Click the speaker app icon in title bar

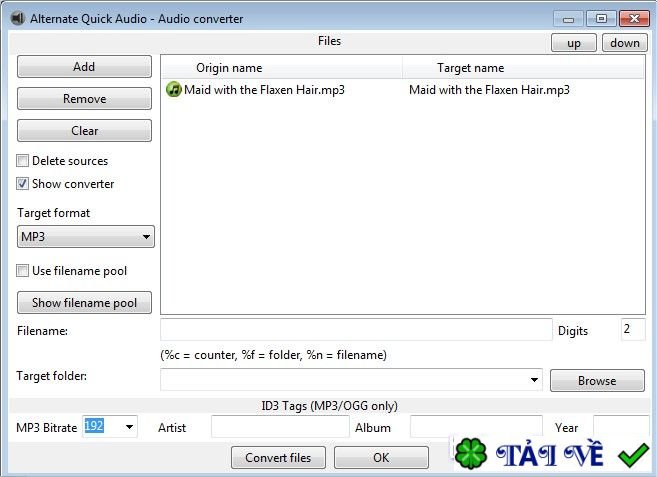point(18,18)
